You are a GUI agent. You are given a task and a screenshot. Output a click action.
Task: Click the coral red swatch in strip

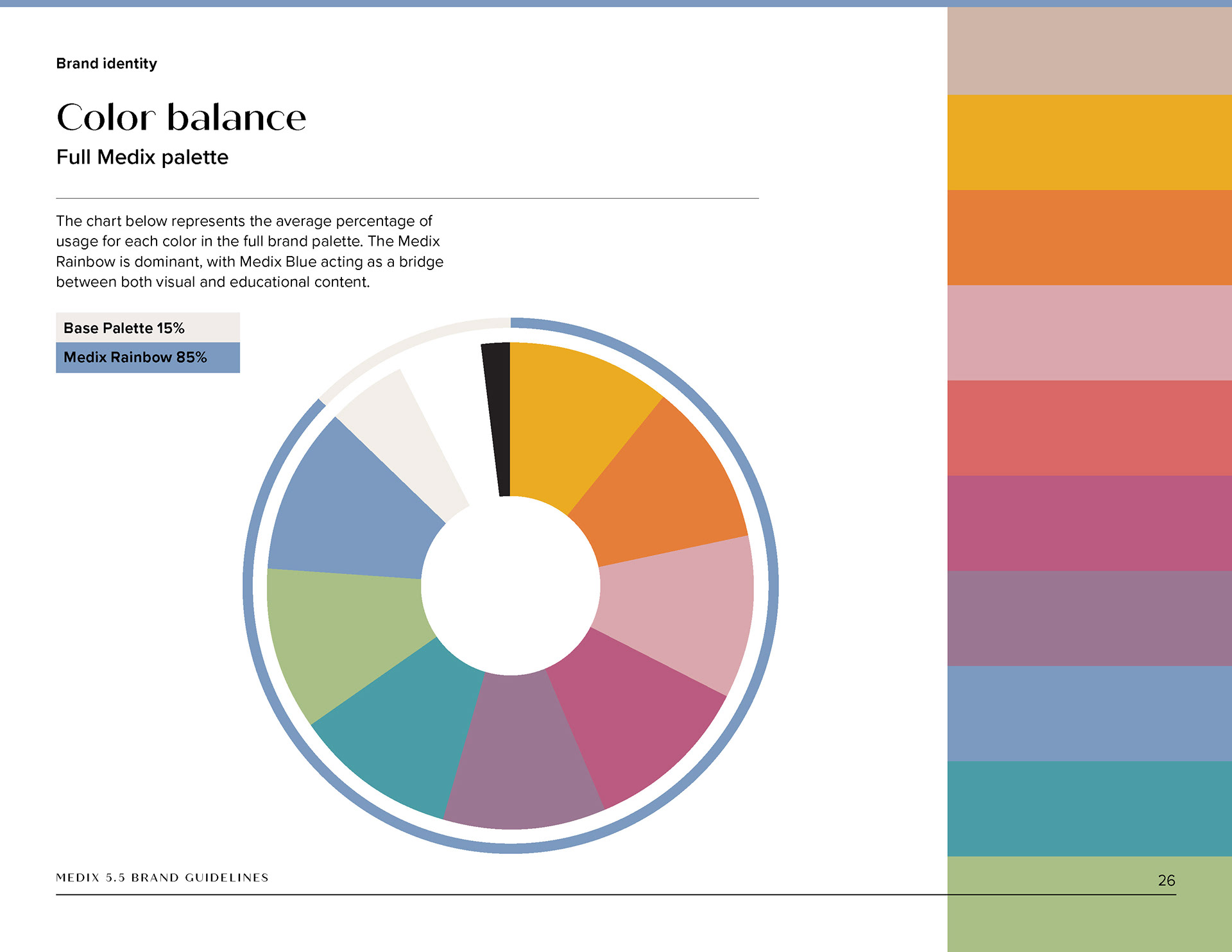point(1089,428)
